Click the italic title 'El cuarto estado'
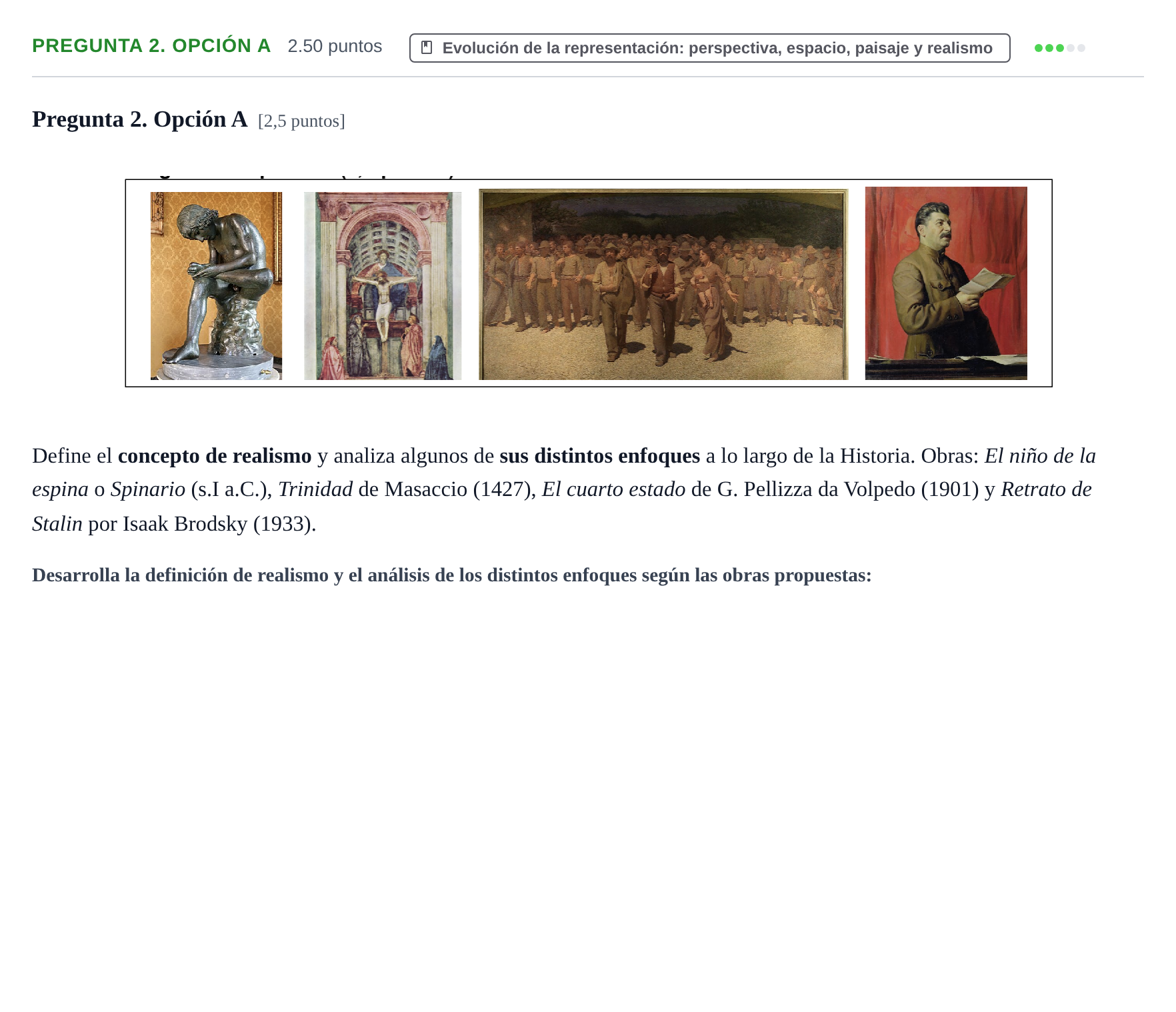 point(613,489)
